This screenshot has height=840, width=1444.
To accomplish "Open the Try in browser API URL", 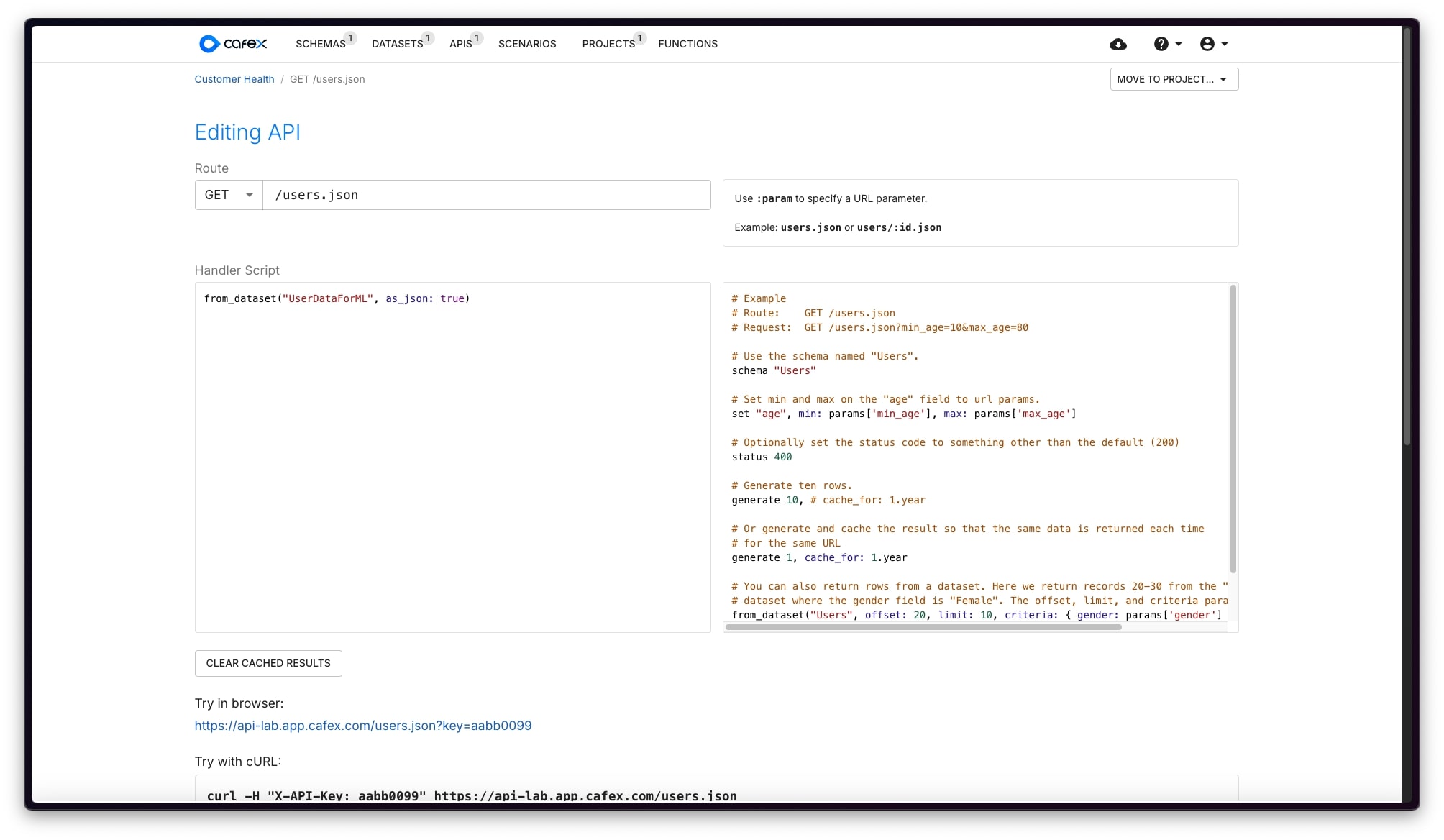I will [363, 726].
